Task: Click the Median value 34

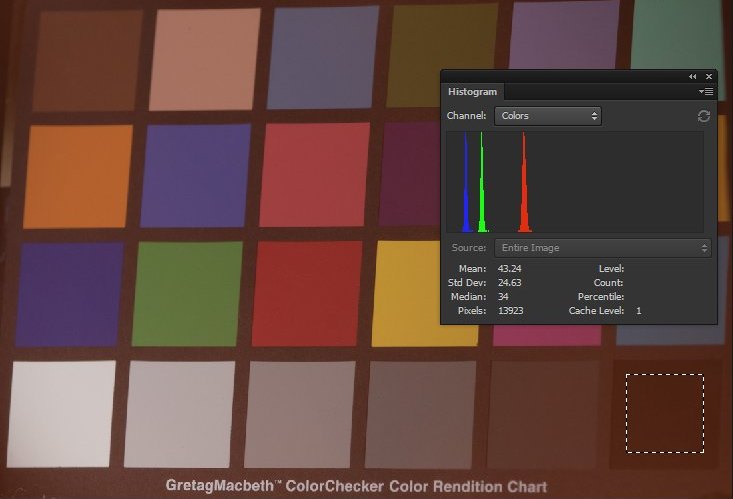Action: coord(503,297)
